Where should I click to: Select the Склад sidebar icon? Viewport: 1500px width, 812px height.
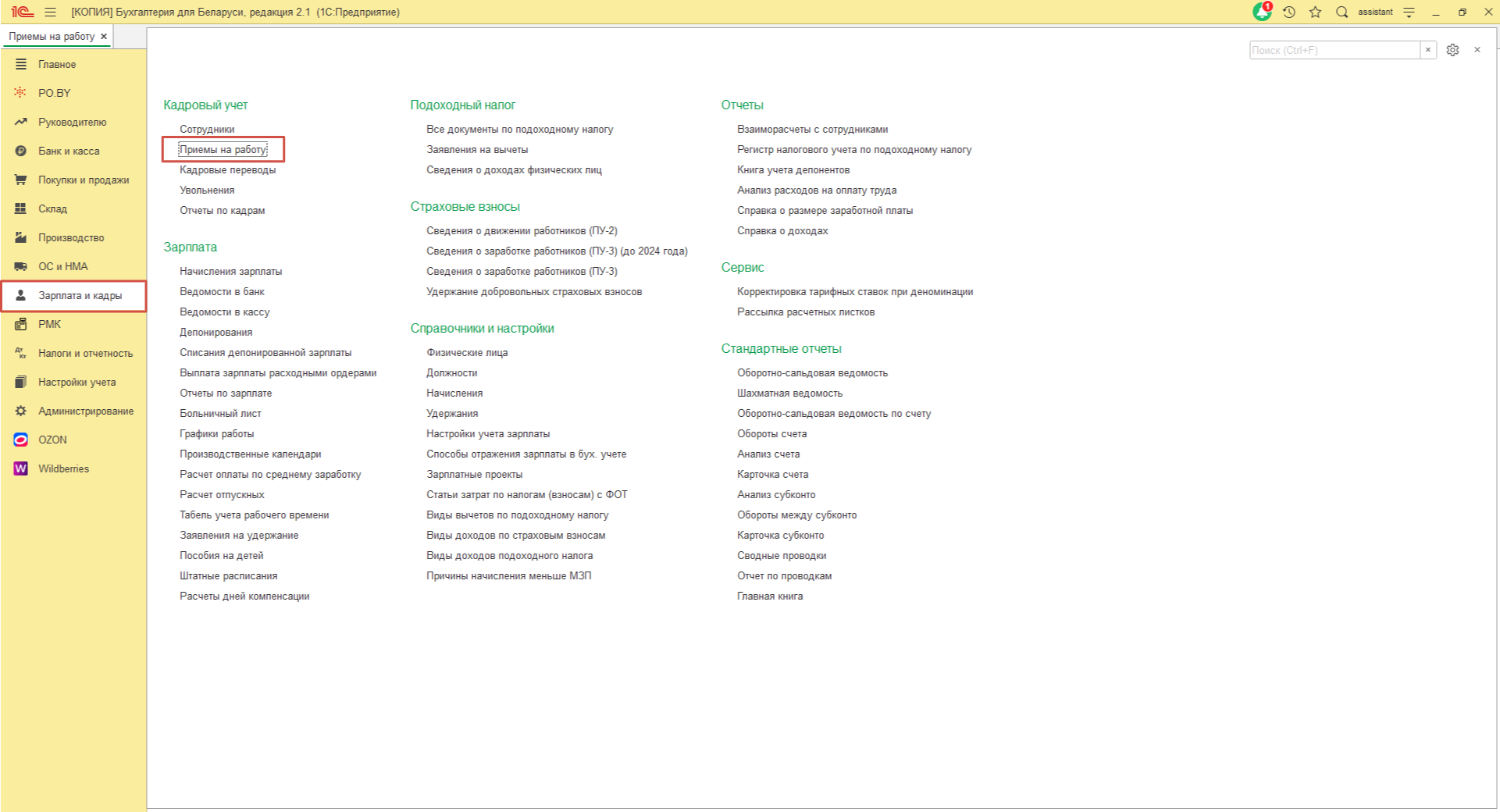click(x=21, y=208)
